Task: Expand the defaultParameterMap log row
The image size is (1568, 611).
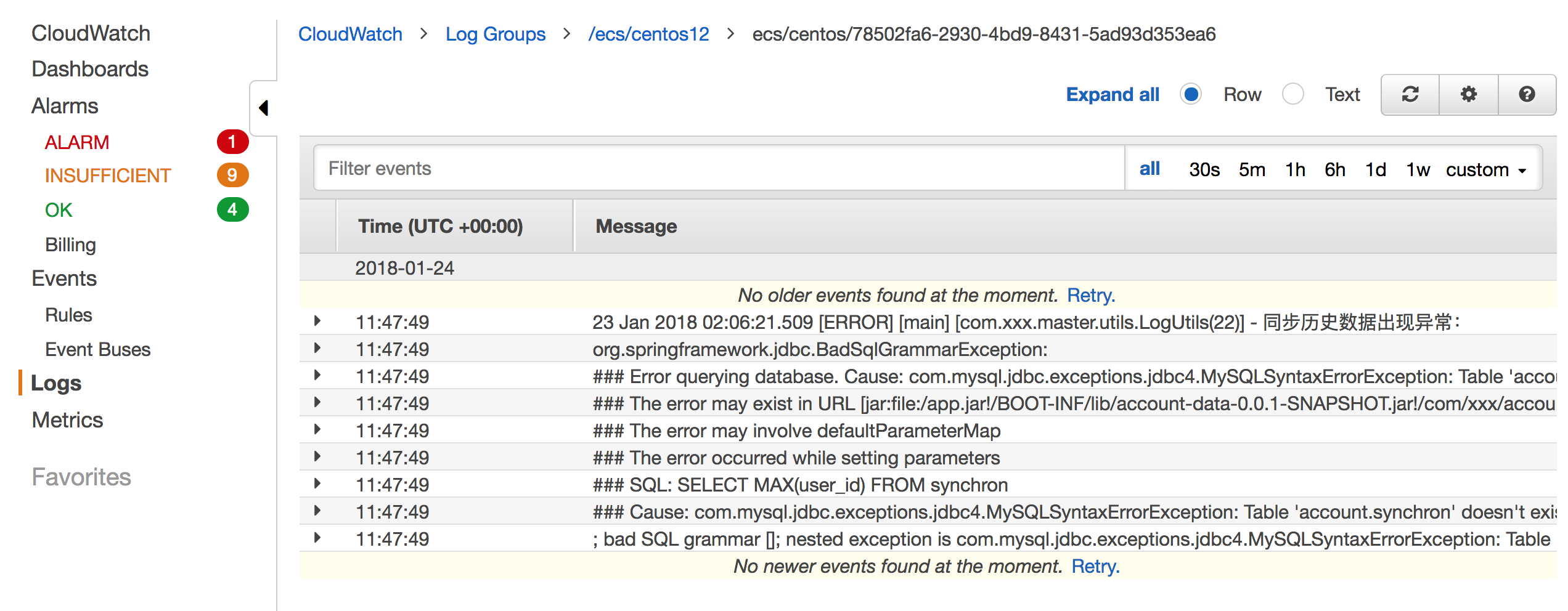Action: (x=317, y=429)
